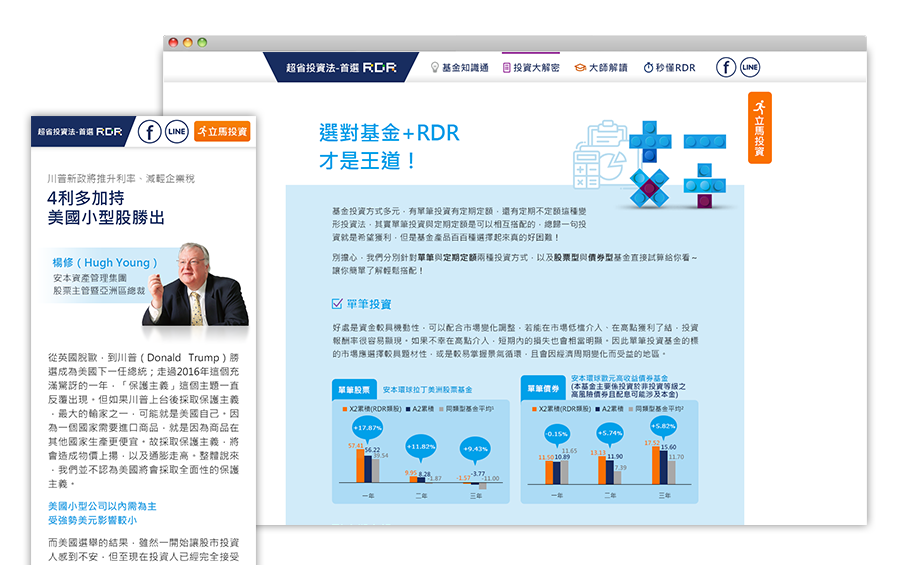Click the yellow minimize button of the browser window
Screen dimensions: 900x565
click(x=188, y=42)
